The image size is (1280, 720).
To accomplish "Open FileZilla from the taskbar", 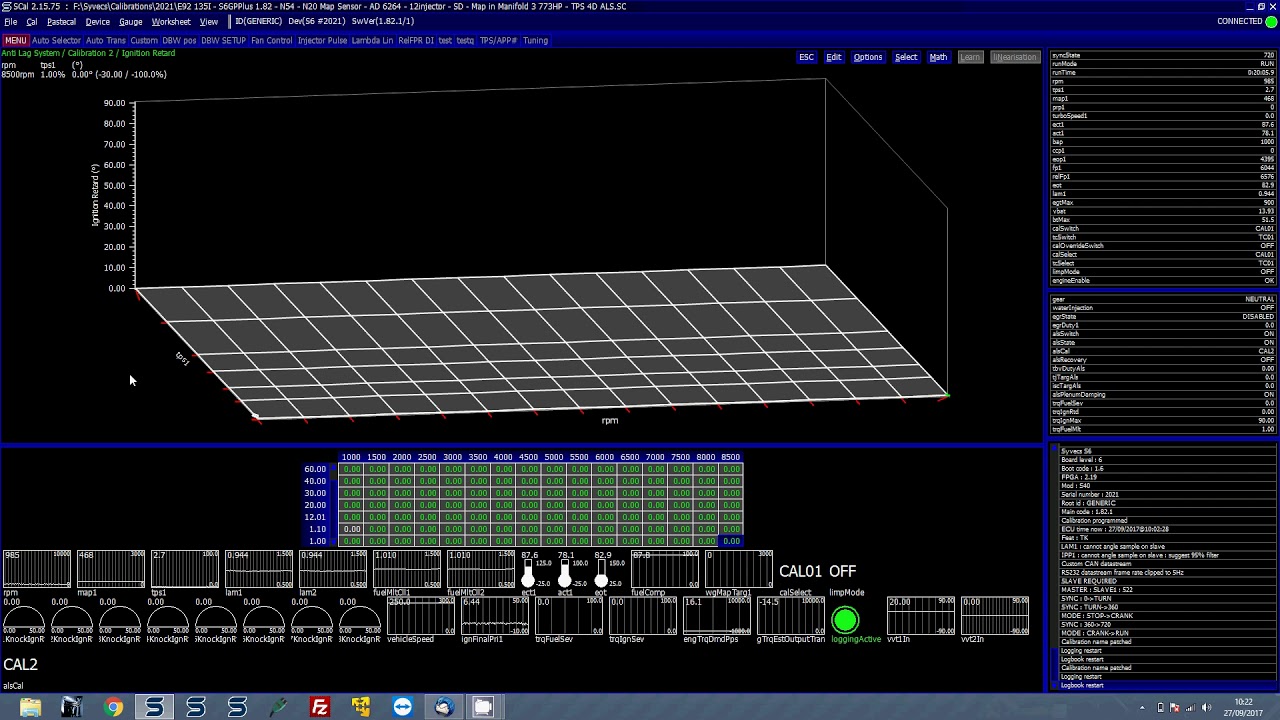I will [x=320, y=707].
